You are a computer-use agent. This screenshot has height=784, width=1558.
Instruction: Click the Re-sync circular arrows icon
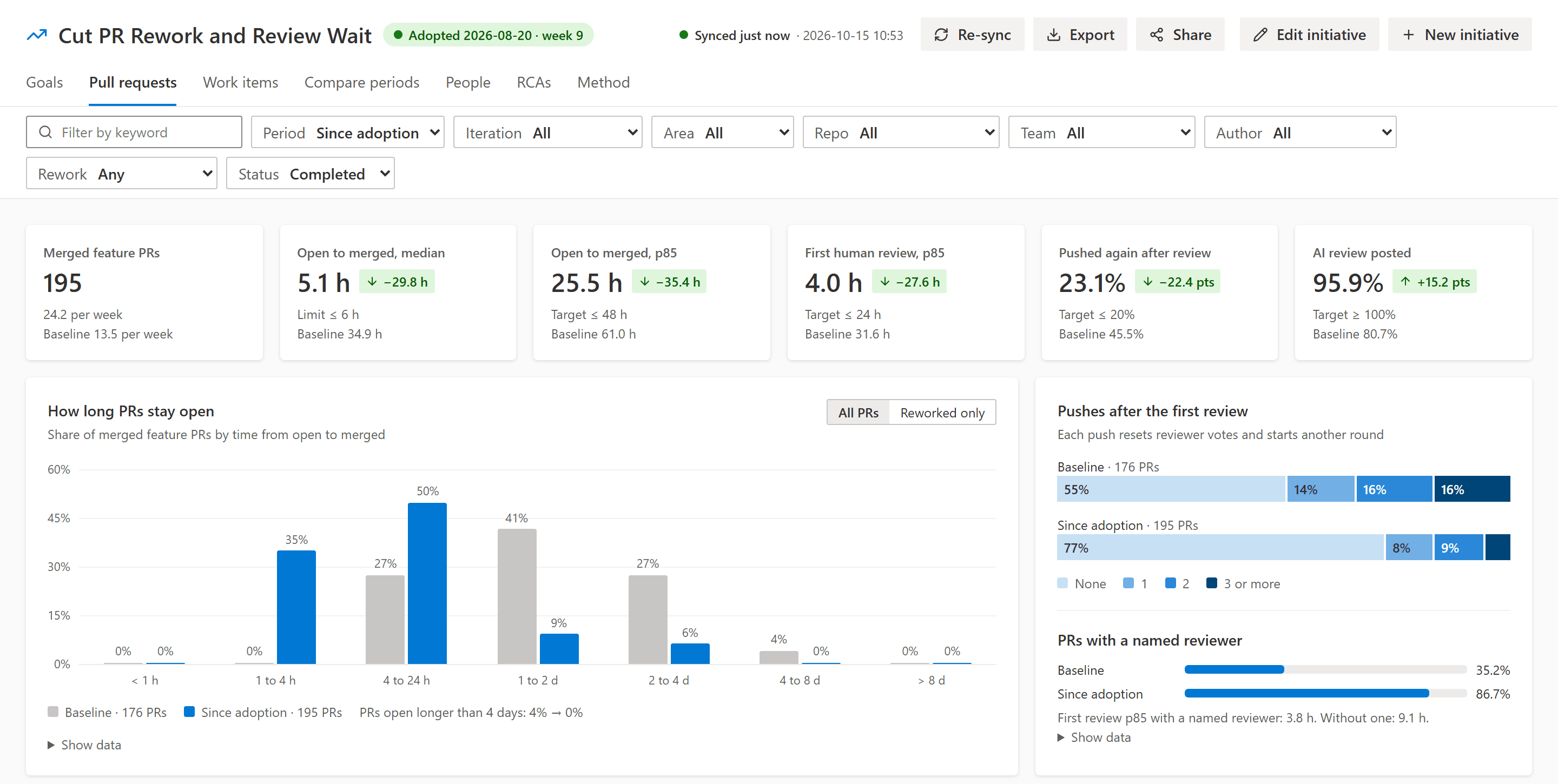941,35
